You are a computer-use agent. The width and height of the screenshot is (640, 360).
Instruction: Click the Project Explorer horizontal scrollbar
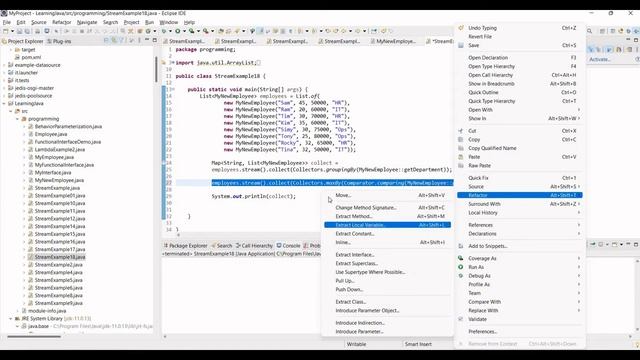(34, 337)
